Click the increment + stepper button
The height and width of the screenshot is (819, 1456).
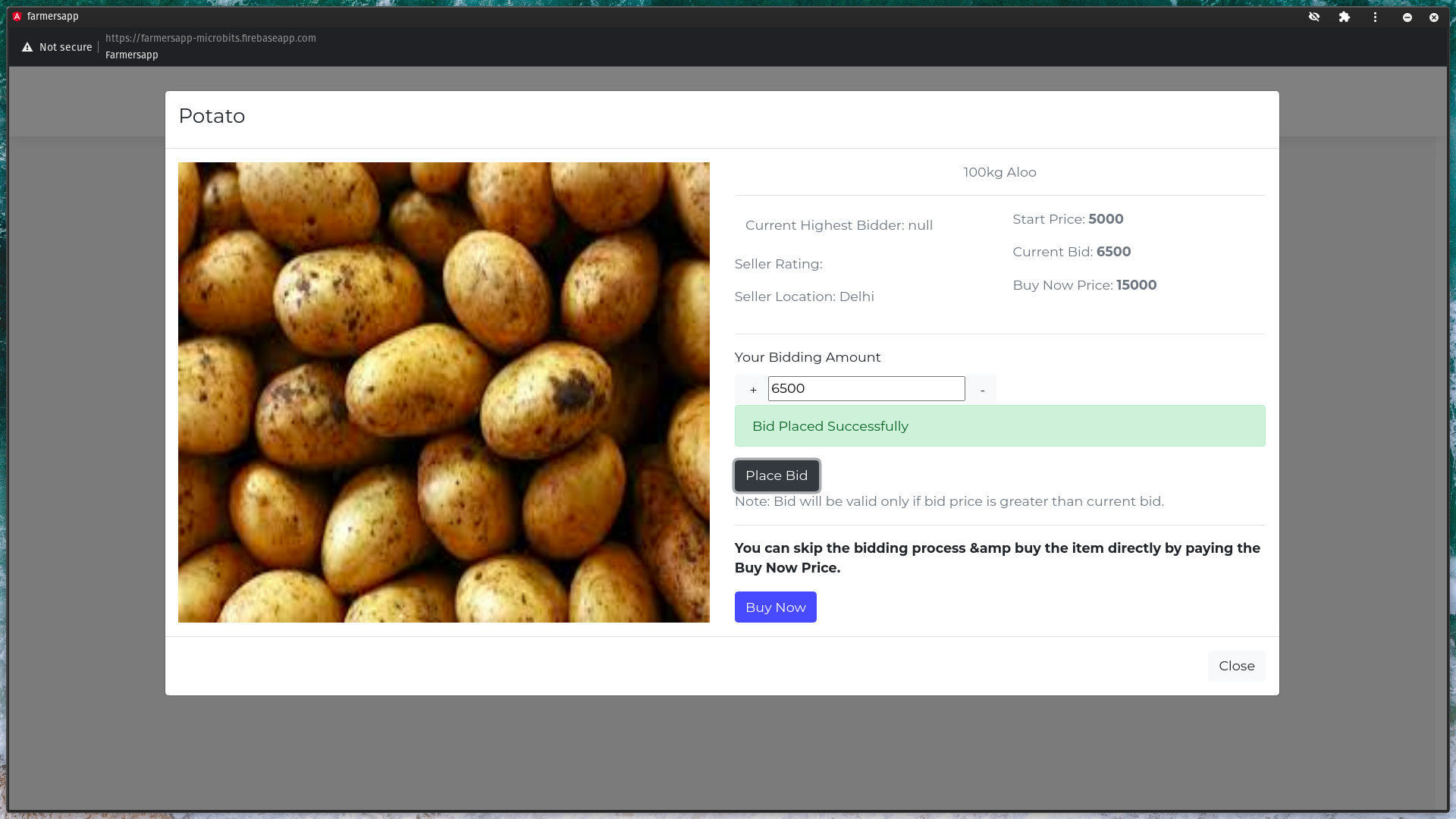pyautogui.click(x=753, y=388)
